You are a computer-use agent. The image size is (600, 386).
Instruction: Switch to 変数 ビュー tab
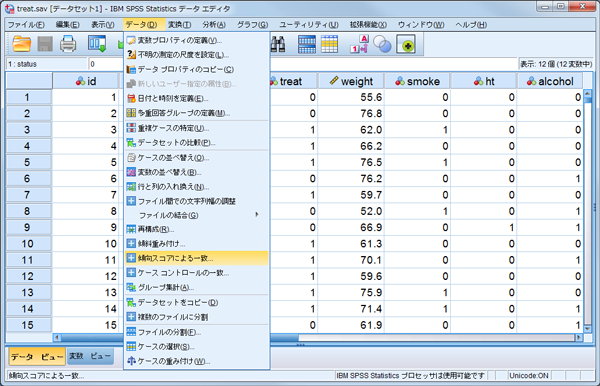tap(90, 356)
